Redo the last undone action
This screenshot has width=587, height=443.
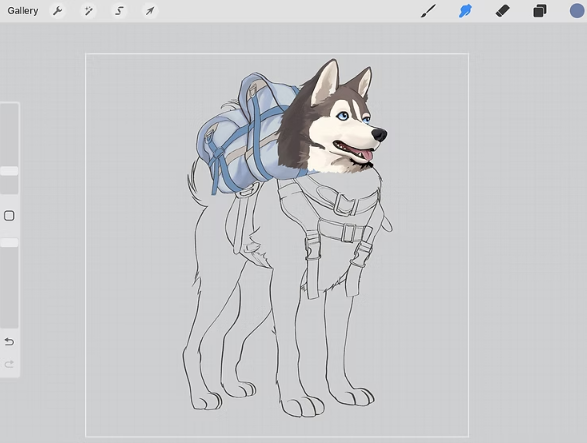pyautogui.click(x=9, y=364)
